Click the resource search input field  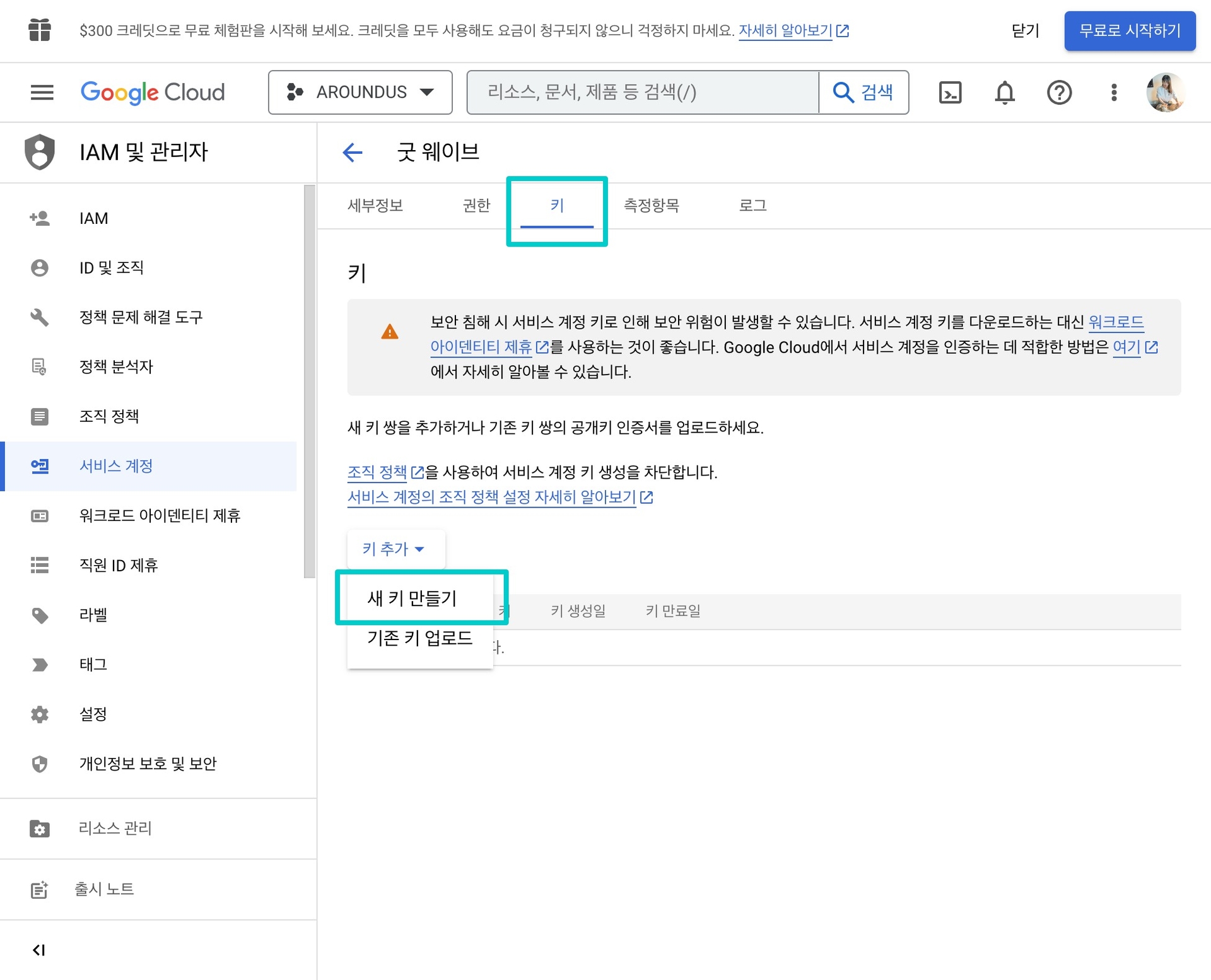click(x=642, y=92)
